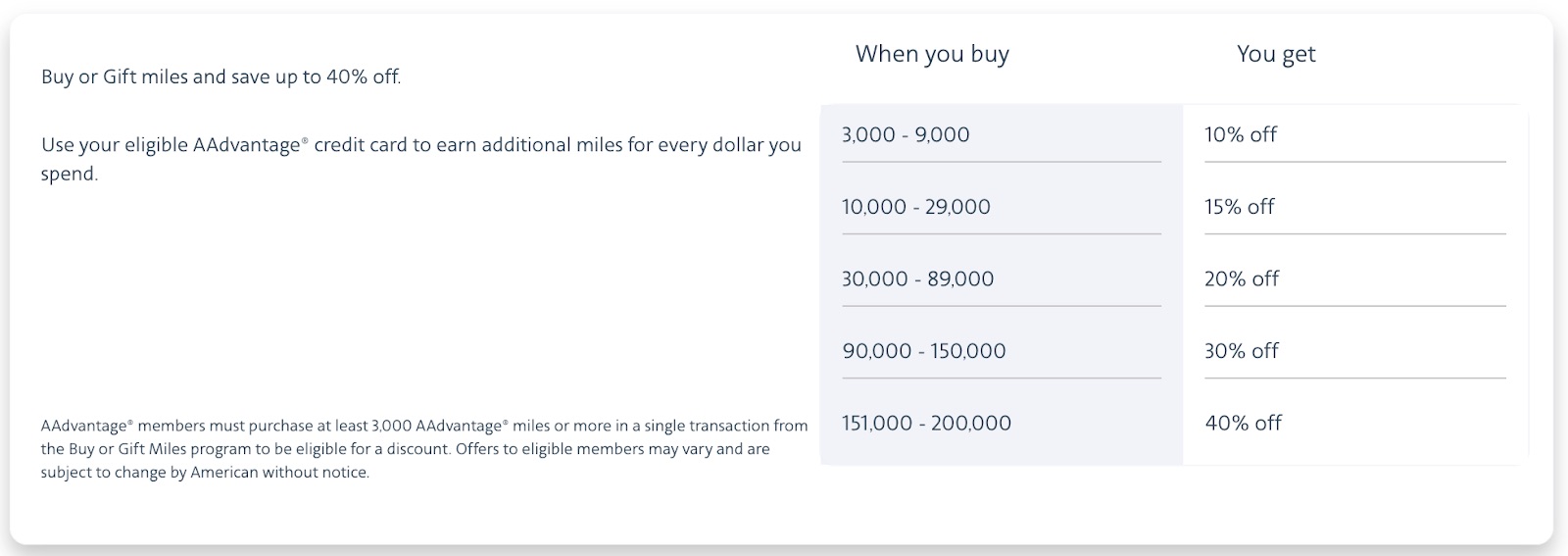The width and height of the screenshot is (1568, 556).
Task: Click the 'You get' column header
Action: 1276,54
